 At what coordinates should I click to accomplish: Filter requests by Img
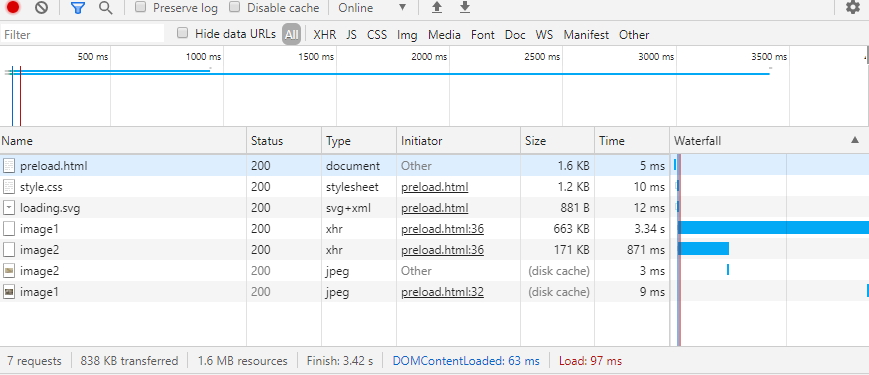[x=407, y=34]
